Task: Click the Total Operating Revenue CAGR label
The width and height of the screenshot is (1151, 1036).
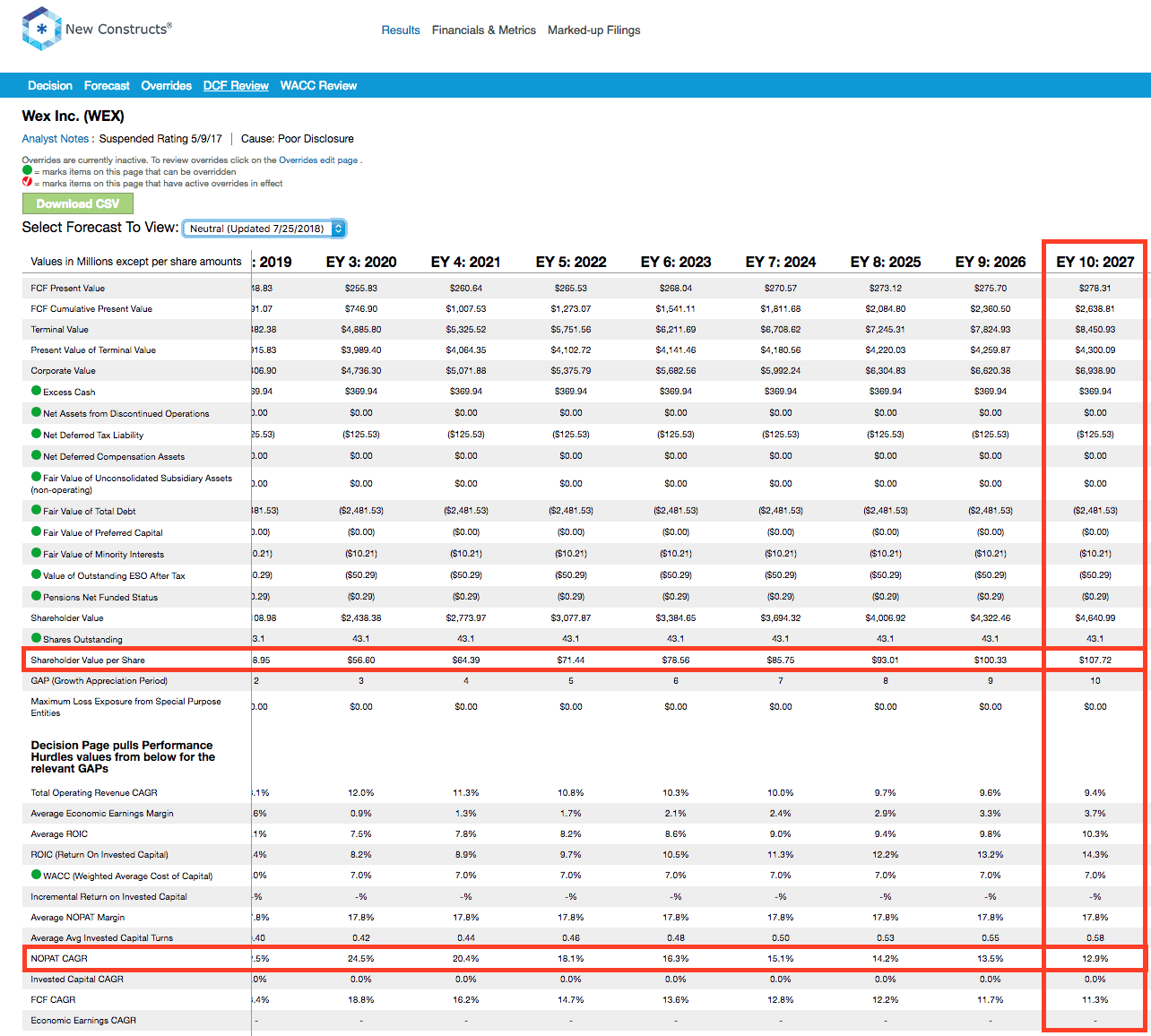Action: [x=94, y=792]
